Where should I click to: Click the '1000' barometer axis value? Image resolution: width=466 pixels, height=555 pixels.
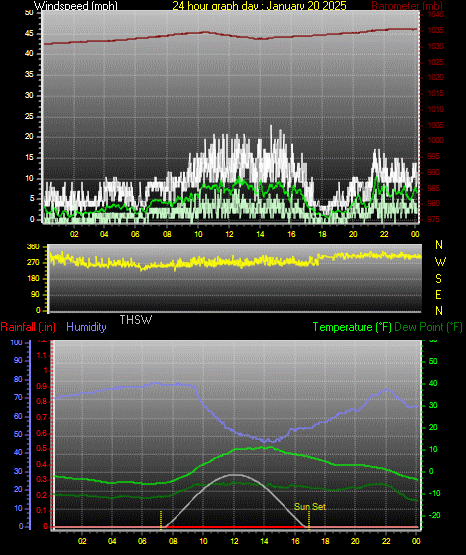436,140
